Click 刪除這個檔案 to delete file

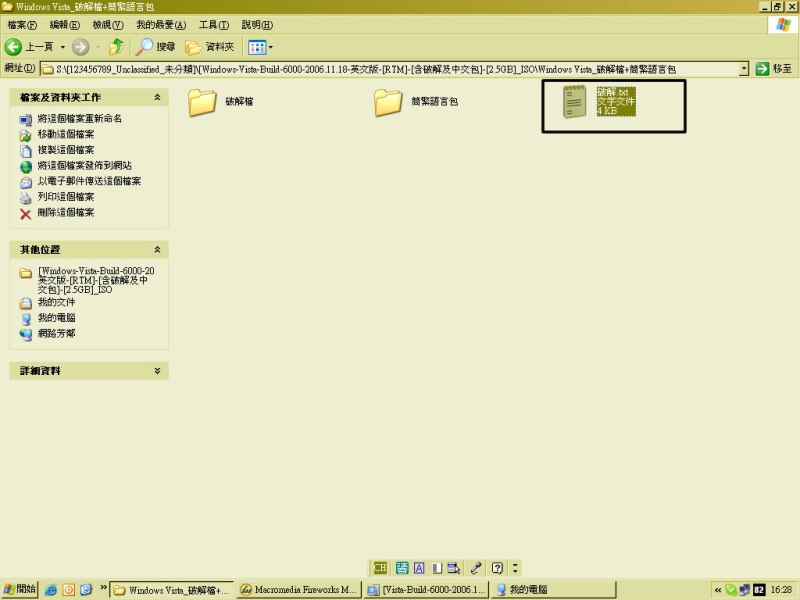coord(66,213)
